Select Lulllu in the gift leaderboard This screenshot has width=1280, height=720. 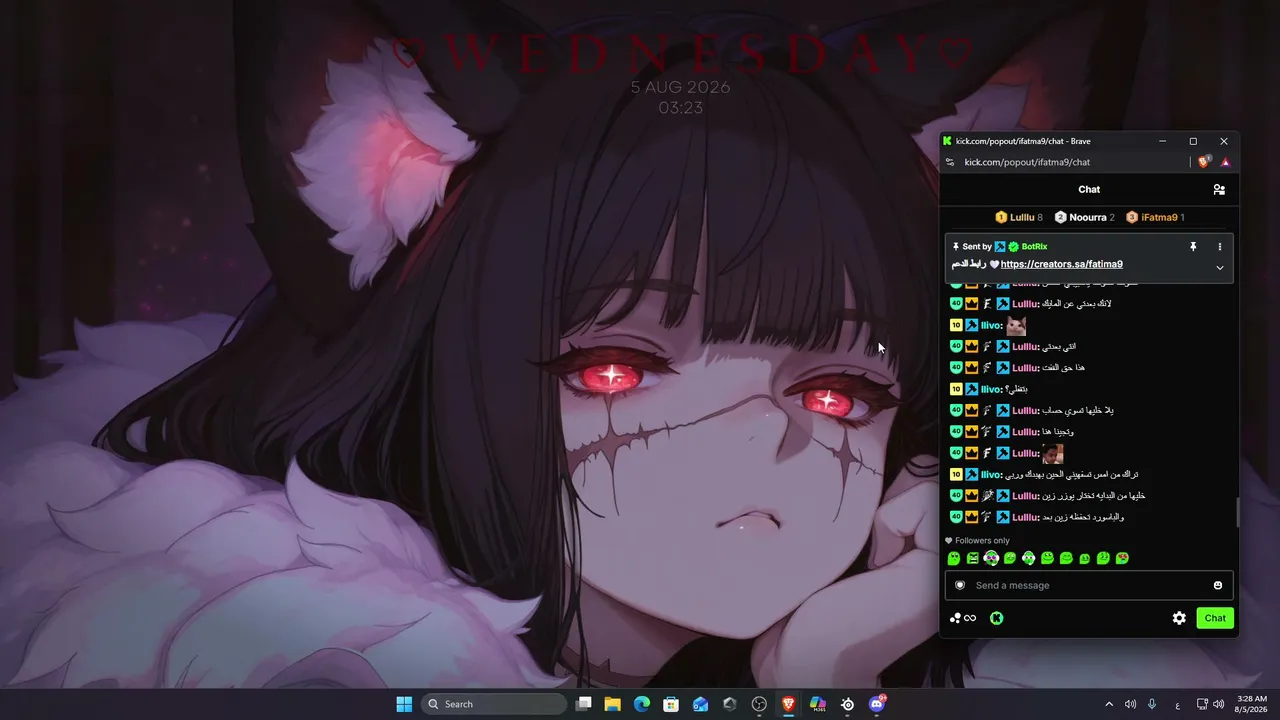[1019, 217]
